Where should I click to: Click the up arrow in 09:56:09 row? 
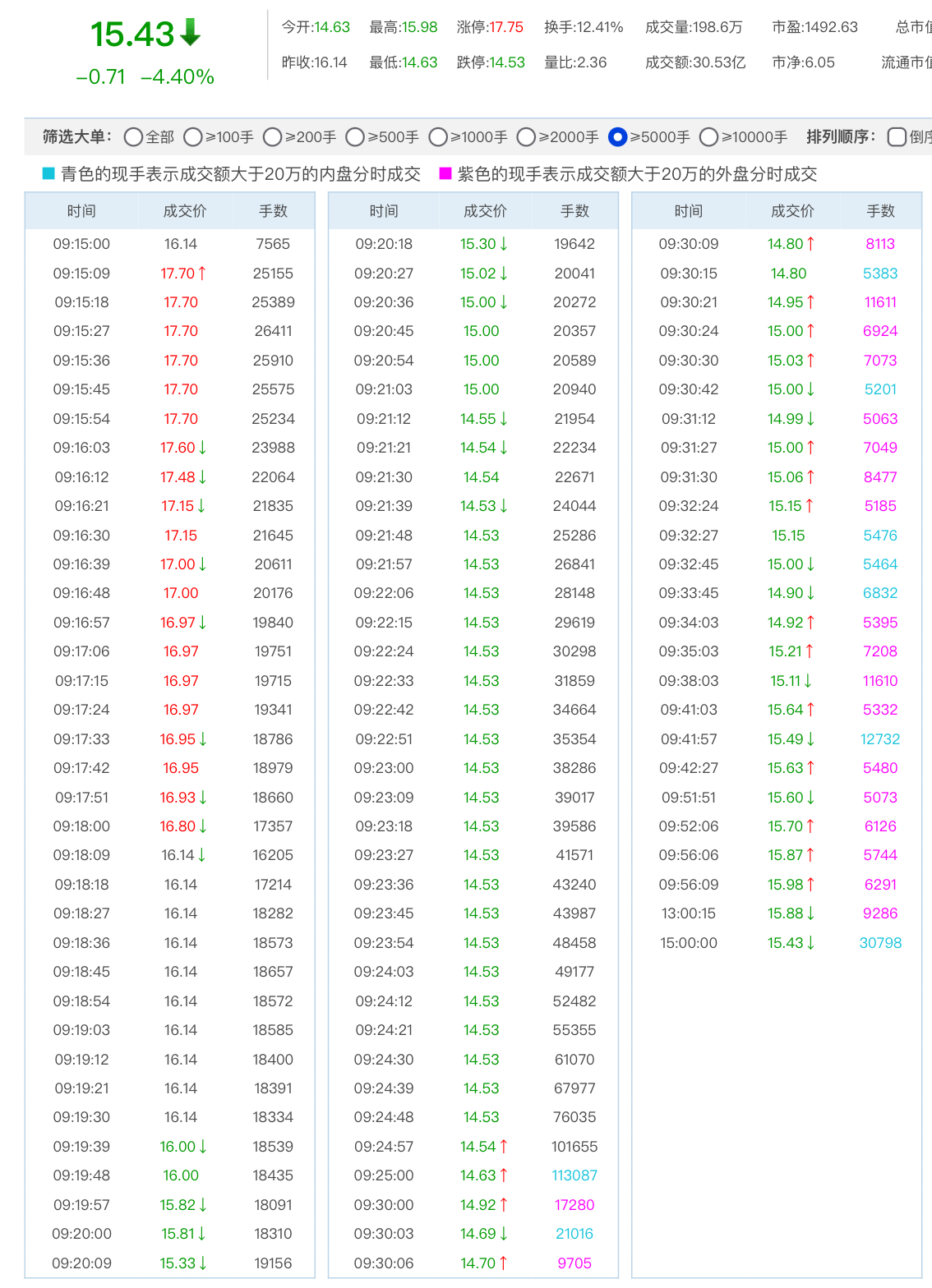pos(810,885)
